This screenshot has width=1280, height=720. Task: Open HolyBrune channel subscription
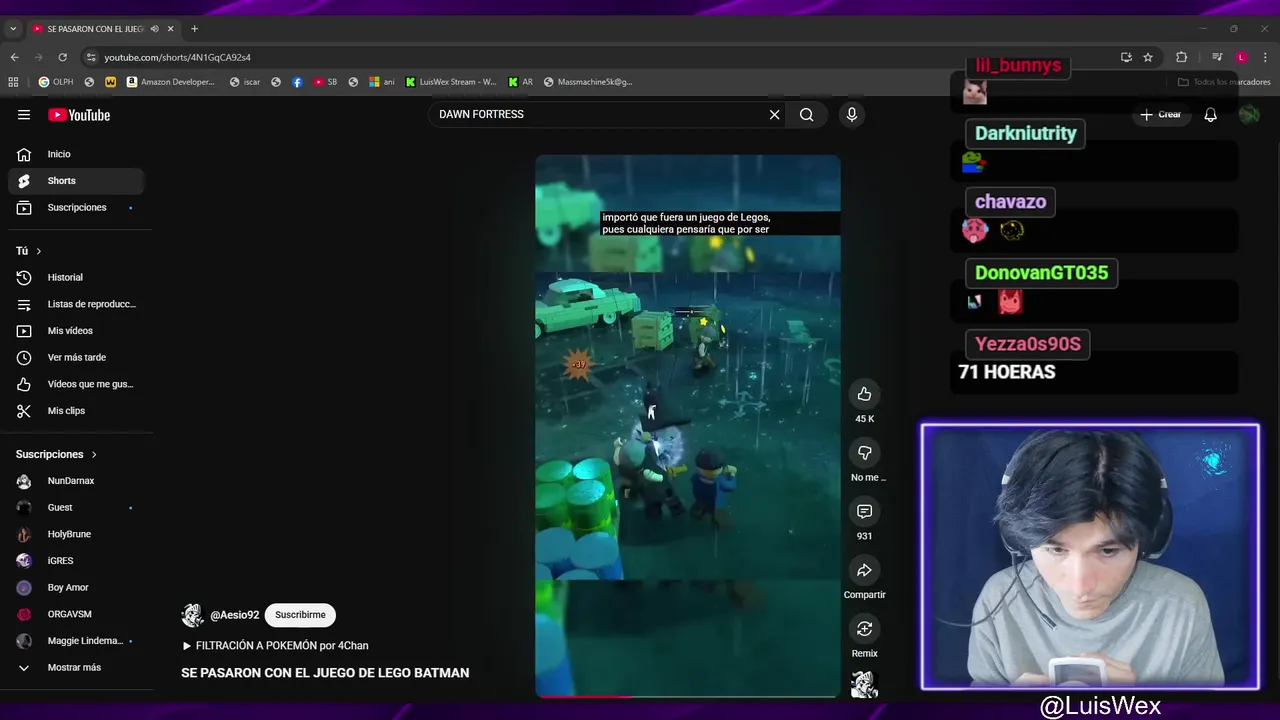[76, 534]
